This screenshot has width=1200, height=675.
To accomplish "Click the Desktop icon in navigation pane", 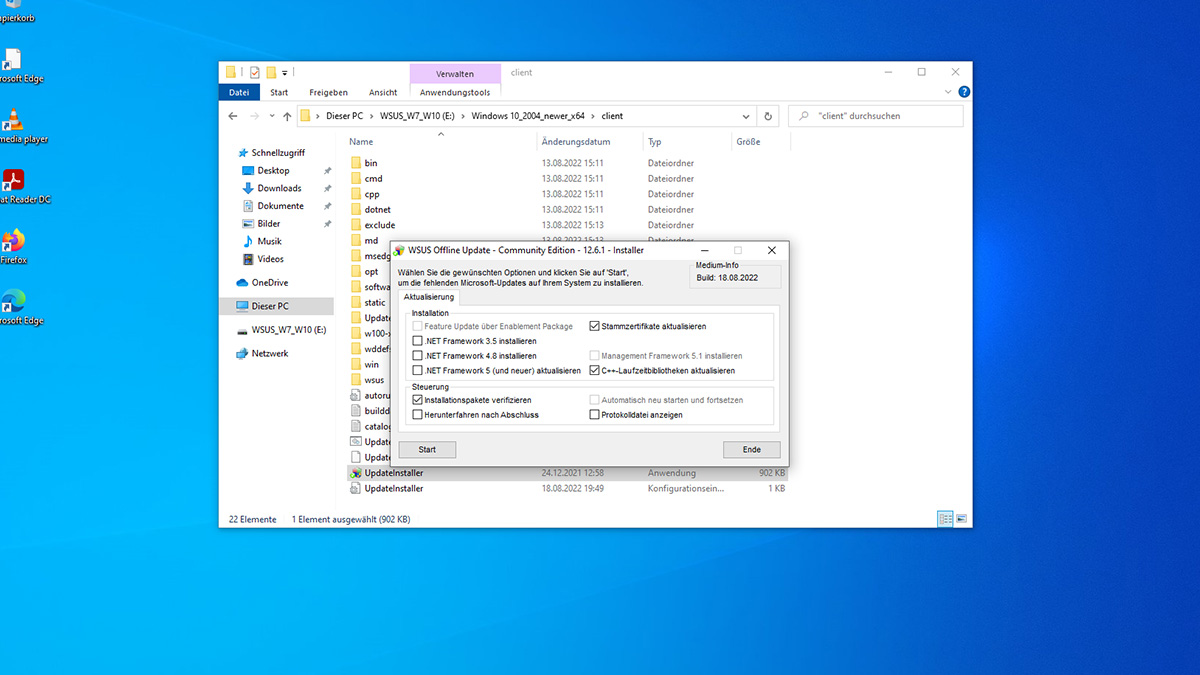I will coord(249,171).
